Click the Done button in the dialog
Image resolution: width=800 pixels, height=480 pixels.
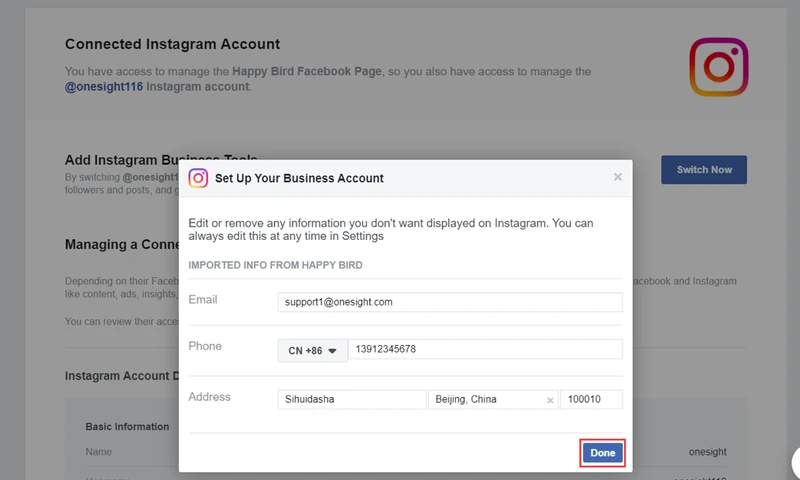click(603, 452)
